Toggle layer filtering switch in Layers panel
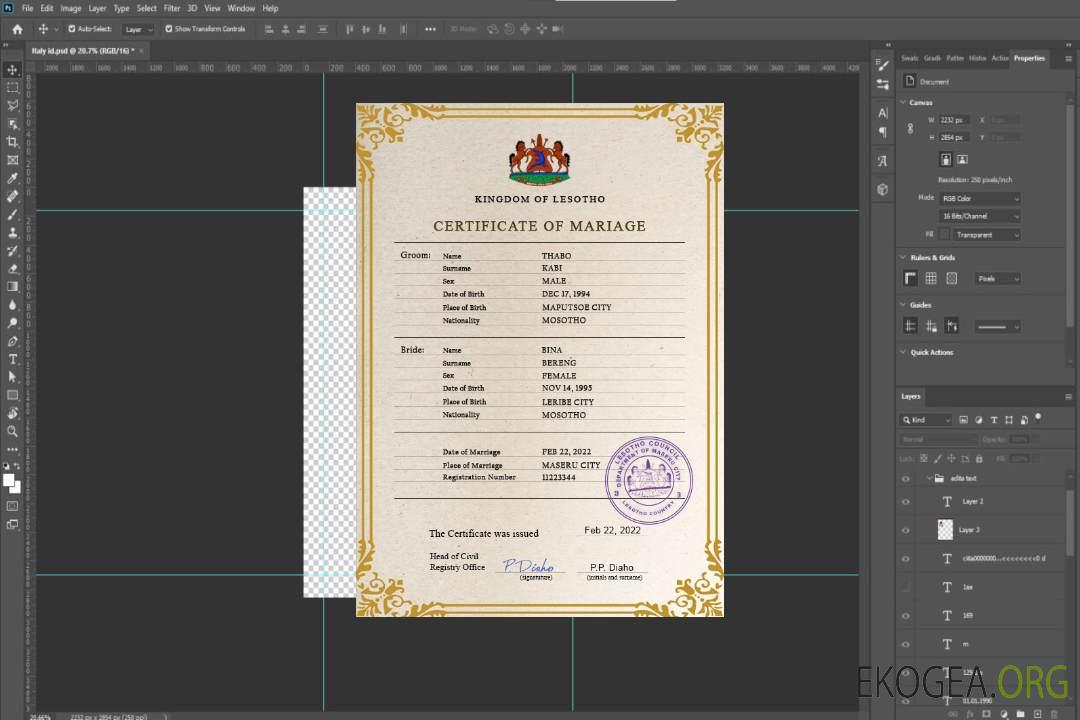 tap(1038, 418)
